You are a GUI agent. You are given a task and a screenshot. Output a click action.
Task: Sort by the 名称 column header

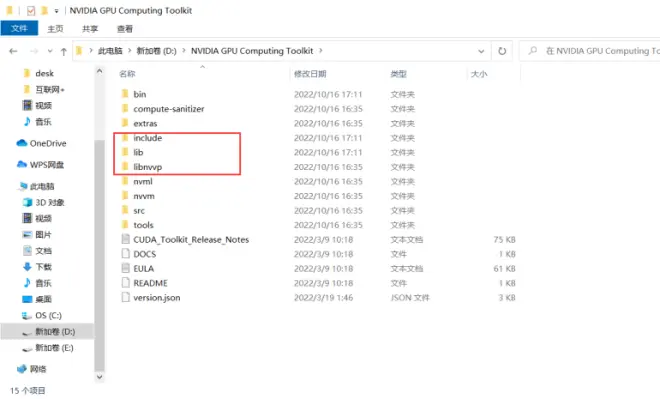click(x=127, y=74)
